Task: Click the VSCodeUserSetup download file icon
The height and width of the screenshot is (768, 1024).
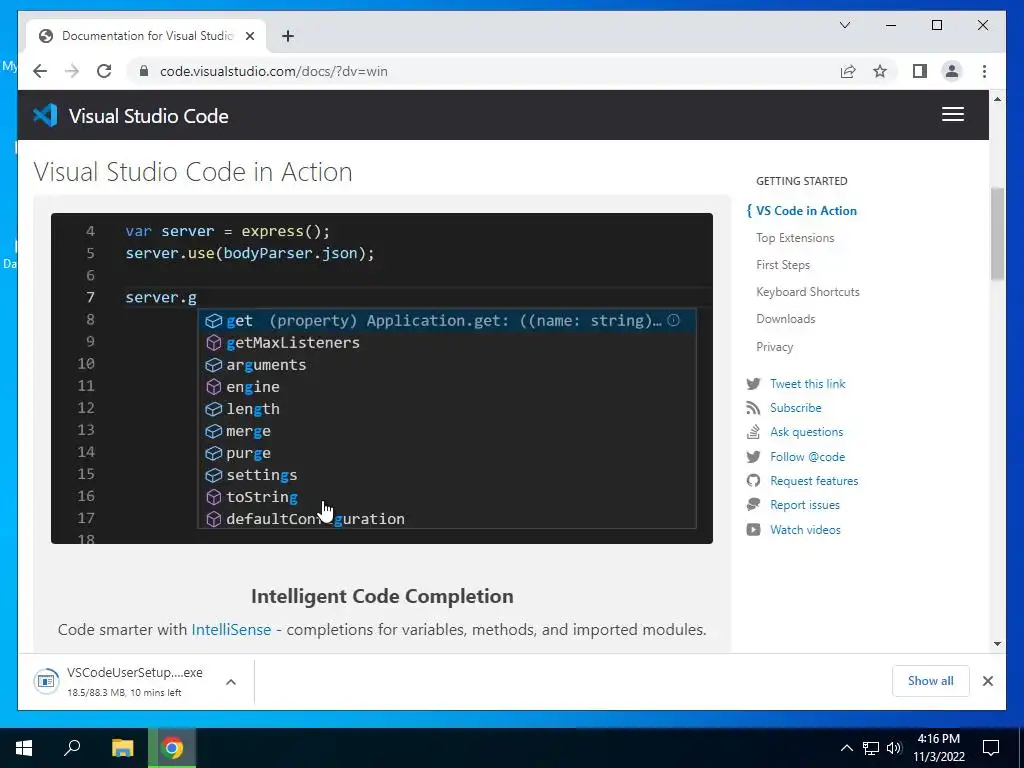Action: coord(46,681)
